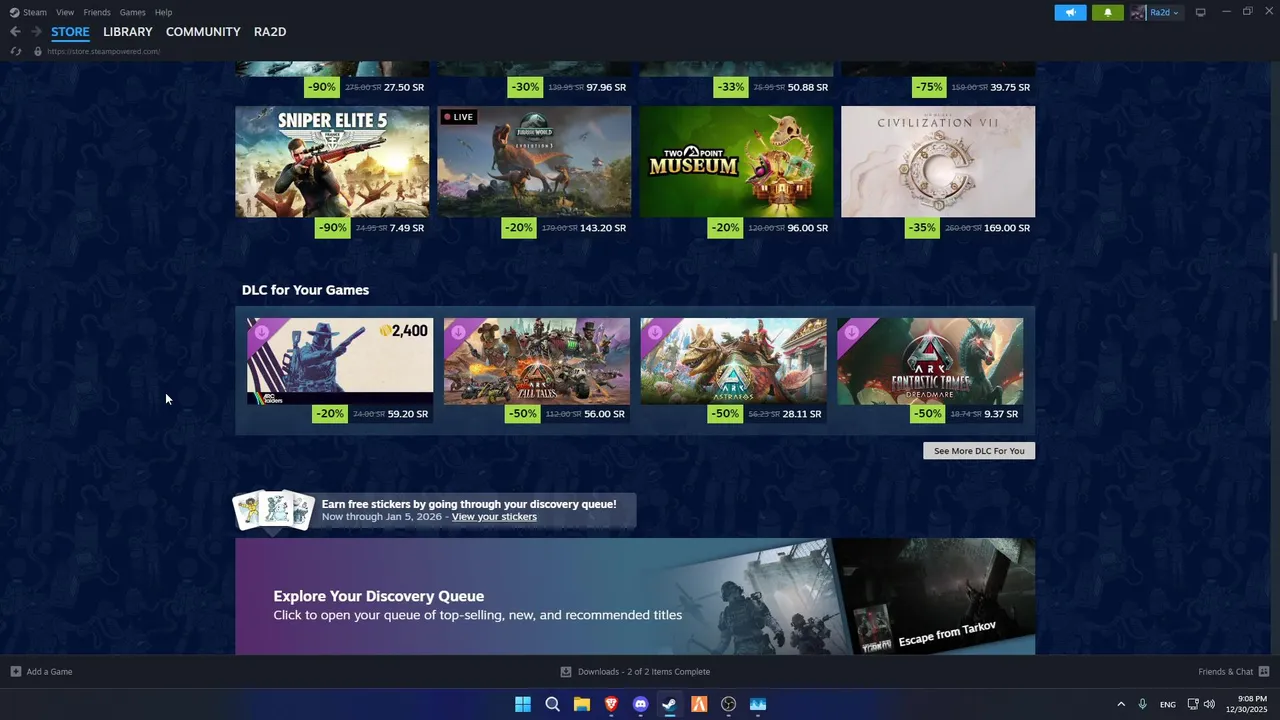The height and width of the screenshot is (720, 1280).
Task: Open the ARK Astraeos DLC card
Action: (x=733, y=361)
